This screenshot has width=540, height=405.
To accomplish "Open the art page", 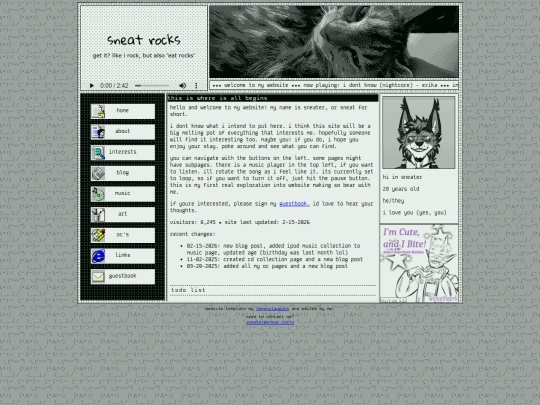I will click(123, 215).
